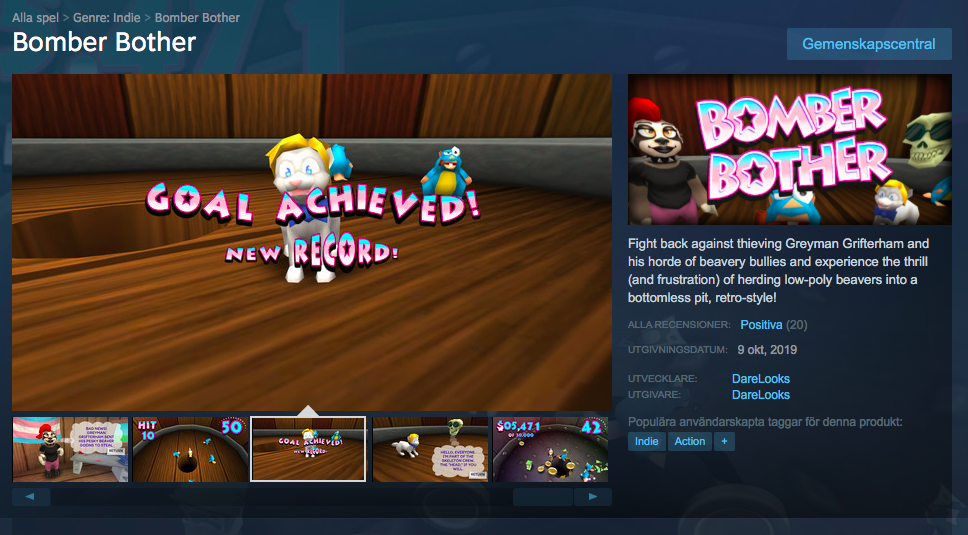Open the 'Alla spel' breadcrumb link
Image resolution: width=968 pixels, height=535 pixels.
point(35,18)
